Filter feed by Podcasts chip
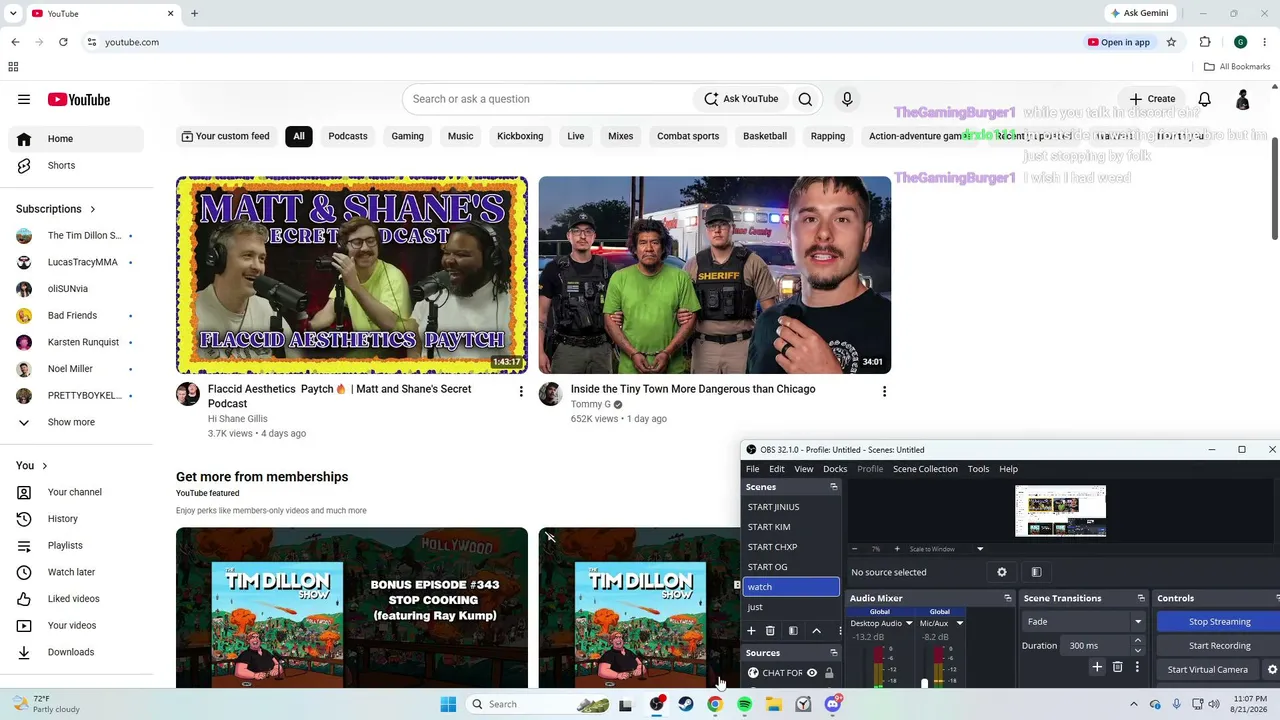This screenshot has width=1280, height=720. [x=348, y=136]
